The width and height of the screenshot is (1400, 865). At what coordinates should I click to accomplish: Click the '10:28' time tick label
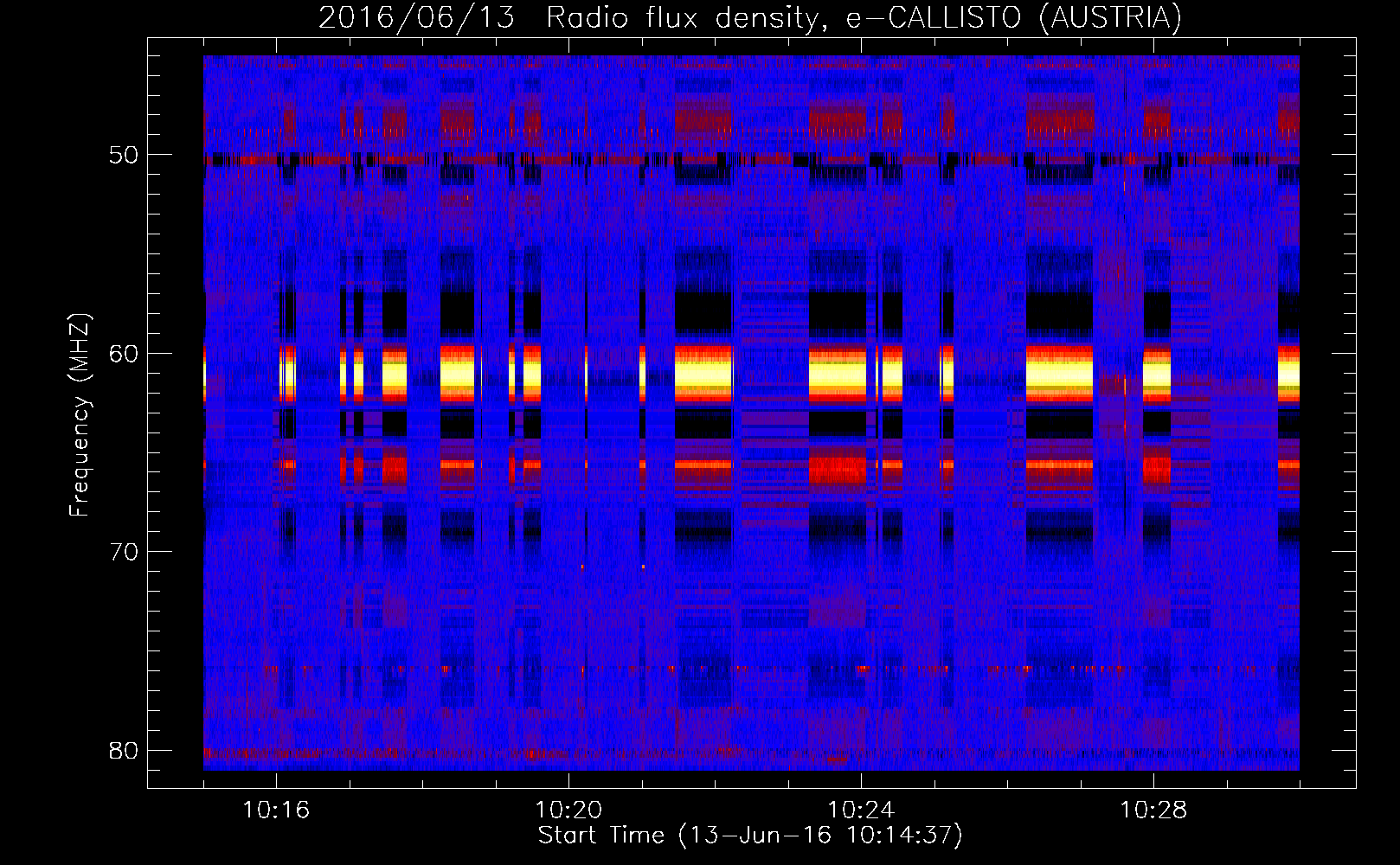1153,811
